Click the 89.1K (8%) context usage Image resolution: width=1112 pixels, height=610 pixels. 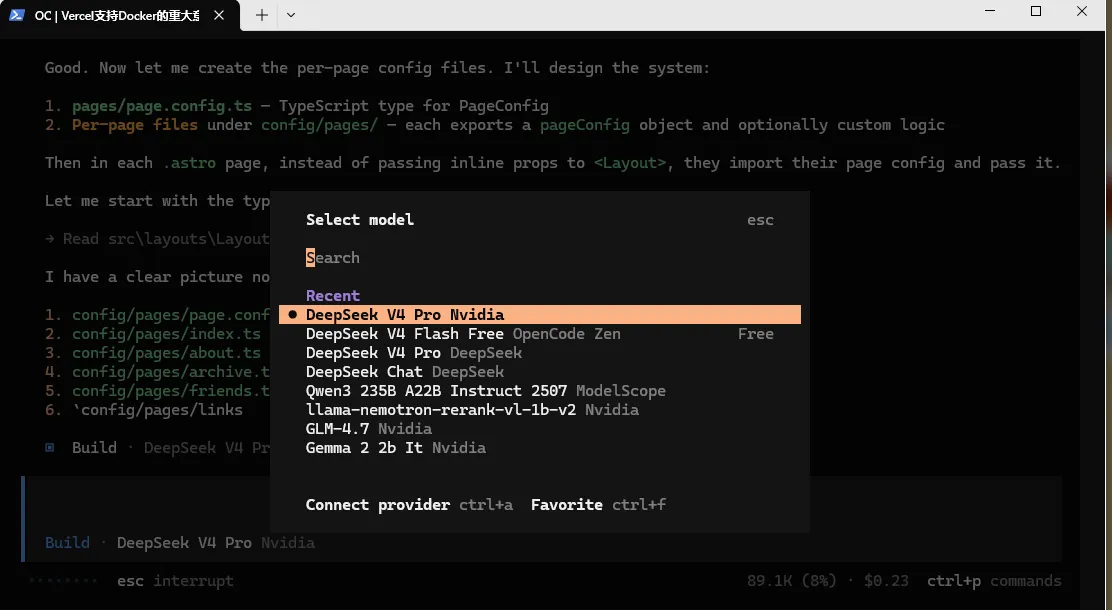(x=791, y=581)
